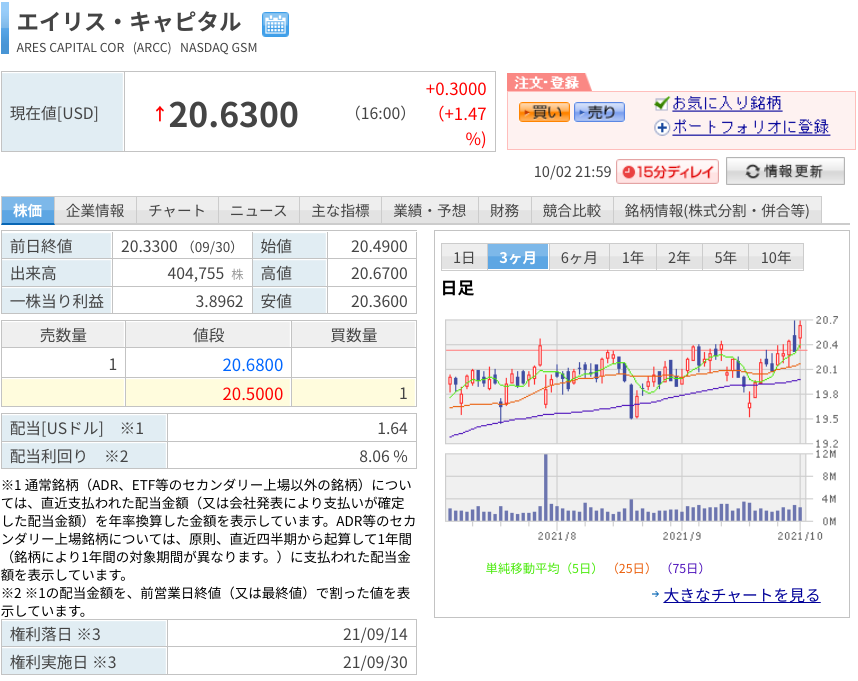Screen dimensions: 858x681
Task: Click the current price 20.6300
Action: 233,115
